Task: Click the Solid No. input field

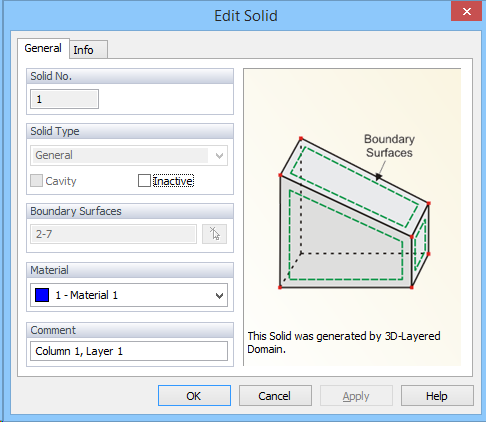Action: (64, 99)
